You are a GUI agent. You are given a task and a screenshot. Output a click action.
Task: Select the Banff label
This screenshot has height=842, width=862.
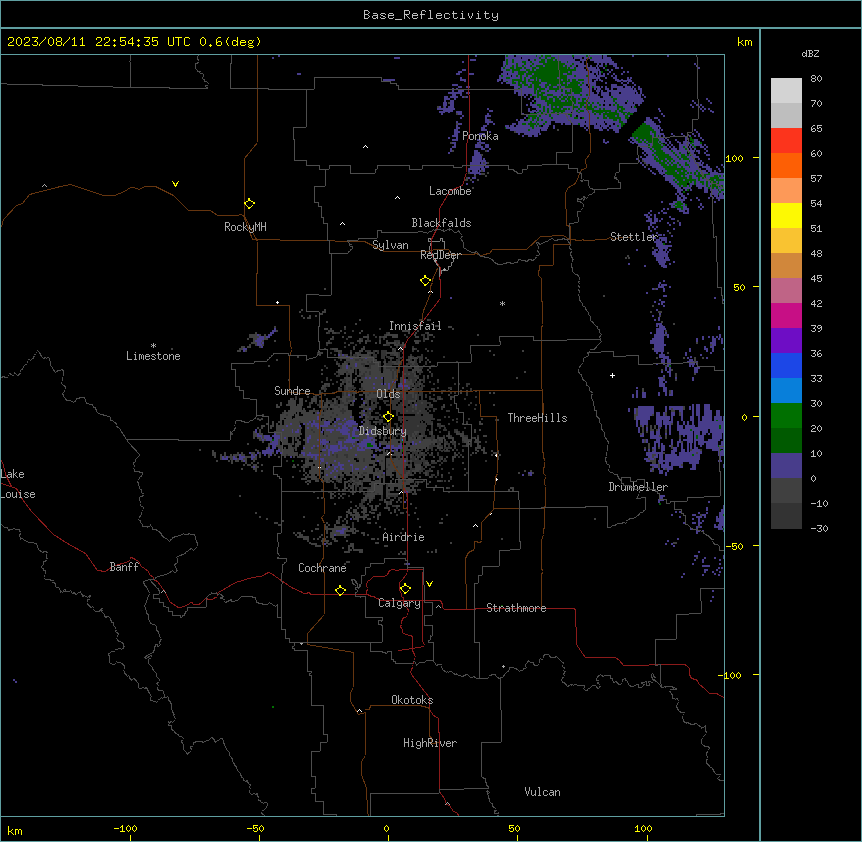coord(124,567)
